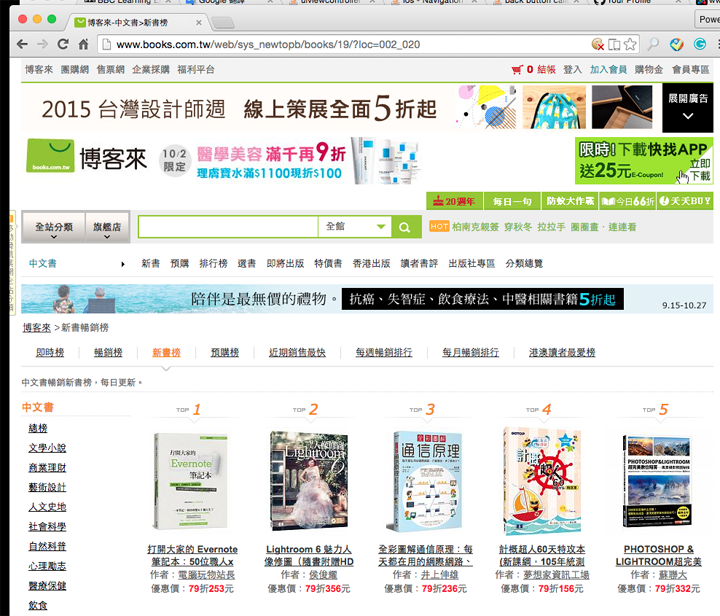Reload the page with the refresh icon

point(63,44)
